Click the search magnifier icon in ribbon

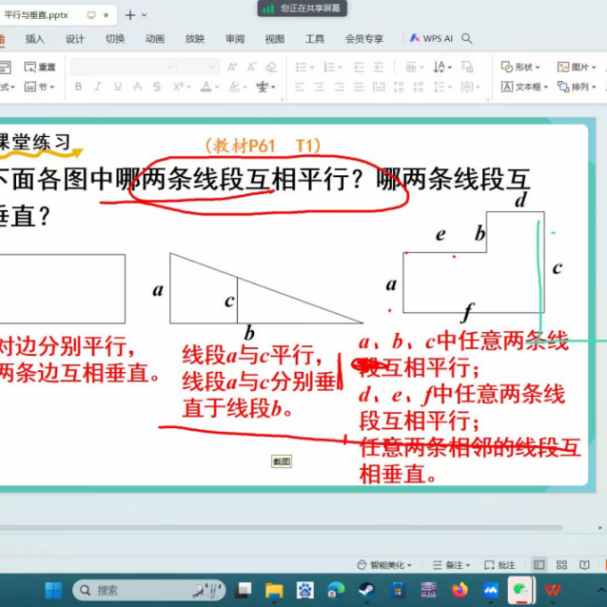(x=467, y=39)
